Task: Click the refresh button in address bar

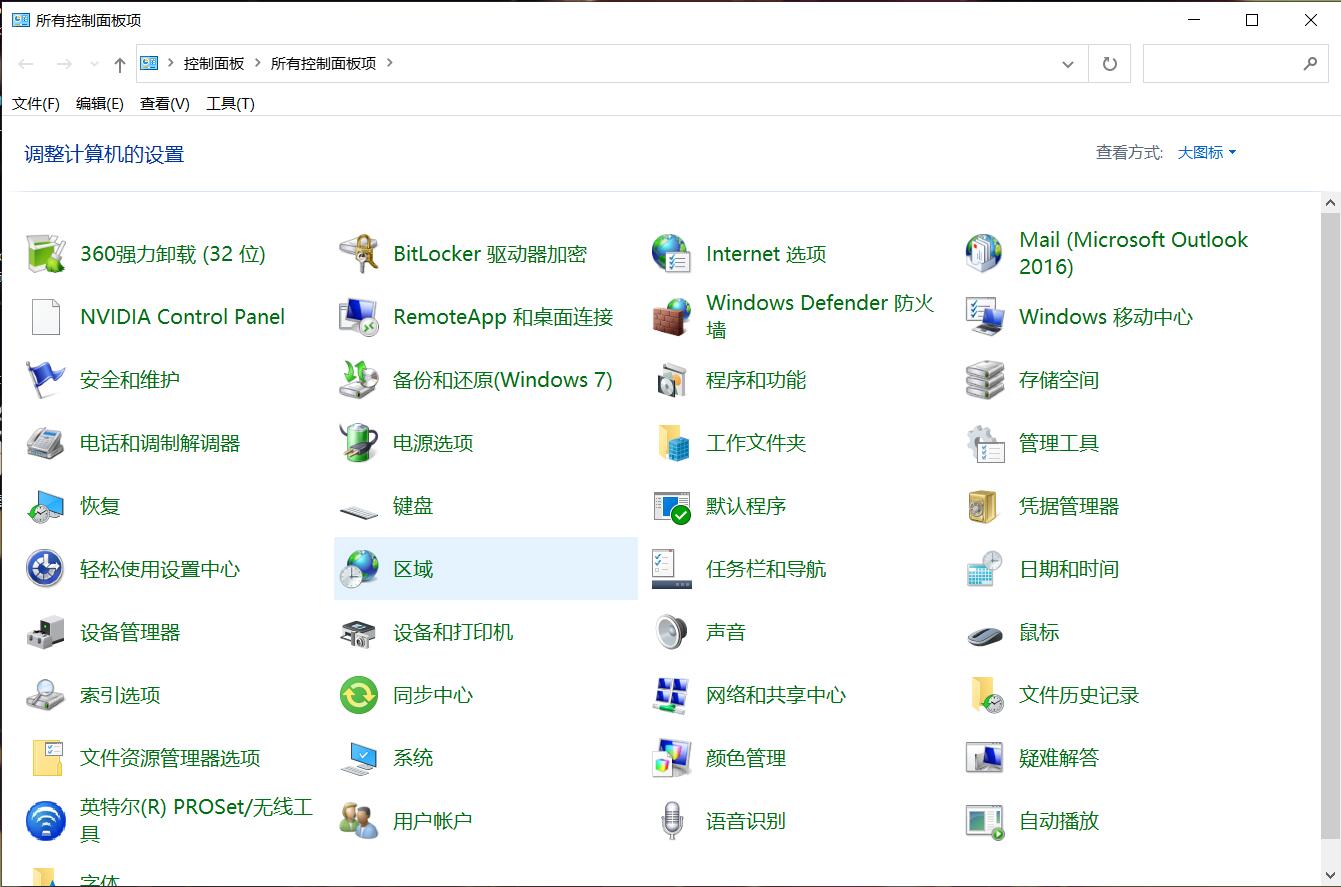Action: pyautogui.click(x=1110, y=62)
